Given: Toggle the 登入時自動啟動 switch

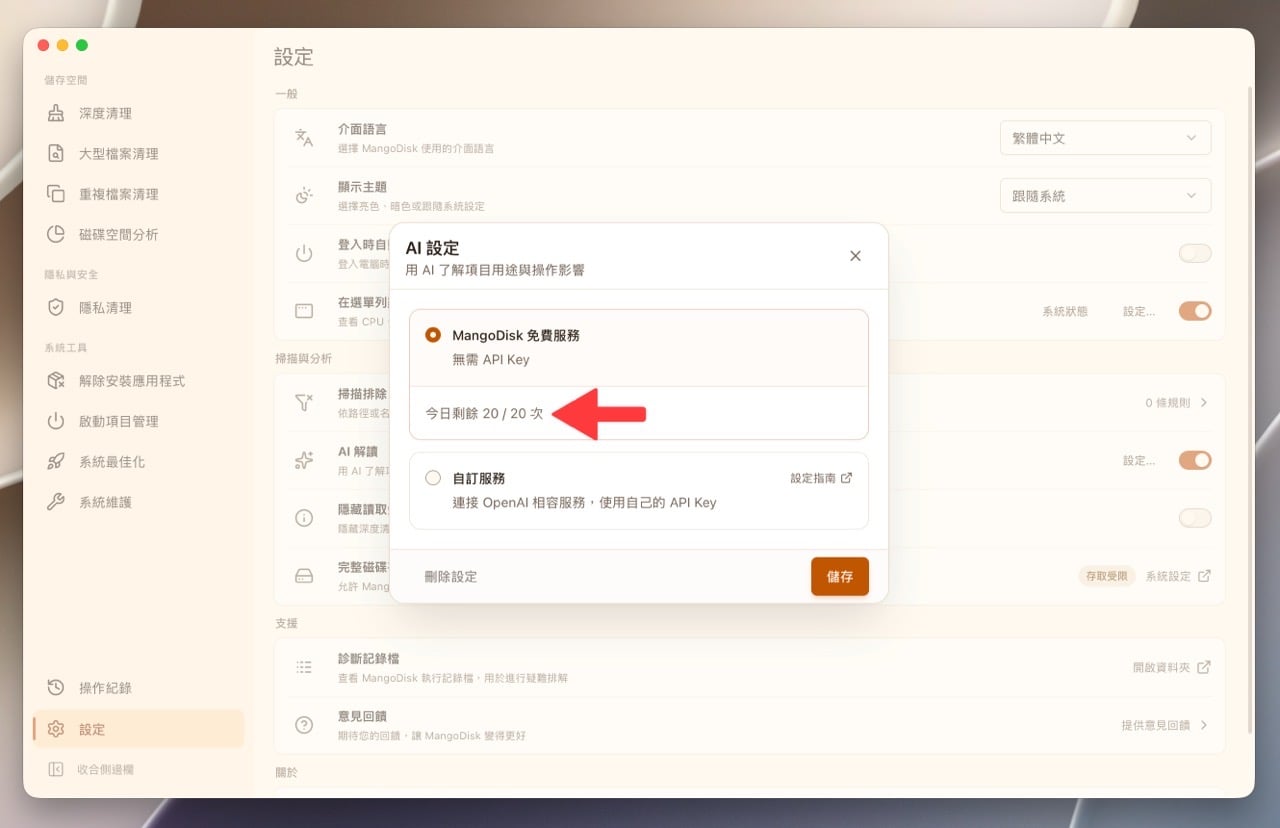Looking at the screenshot, I should (1195, 253).
